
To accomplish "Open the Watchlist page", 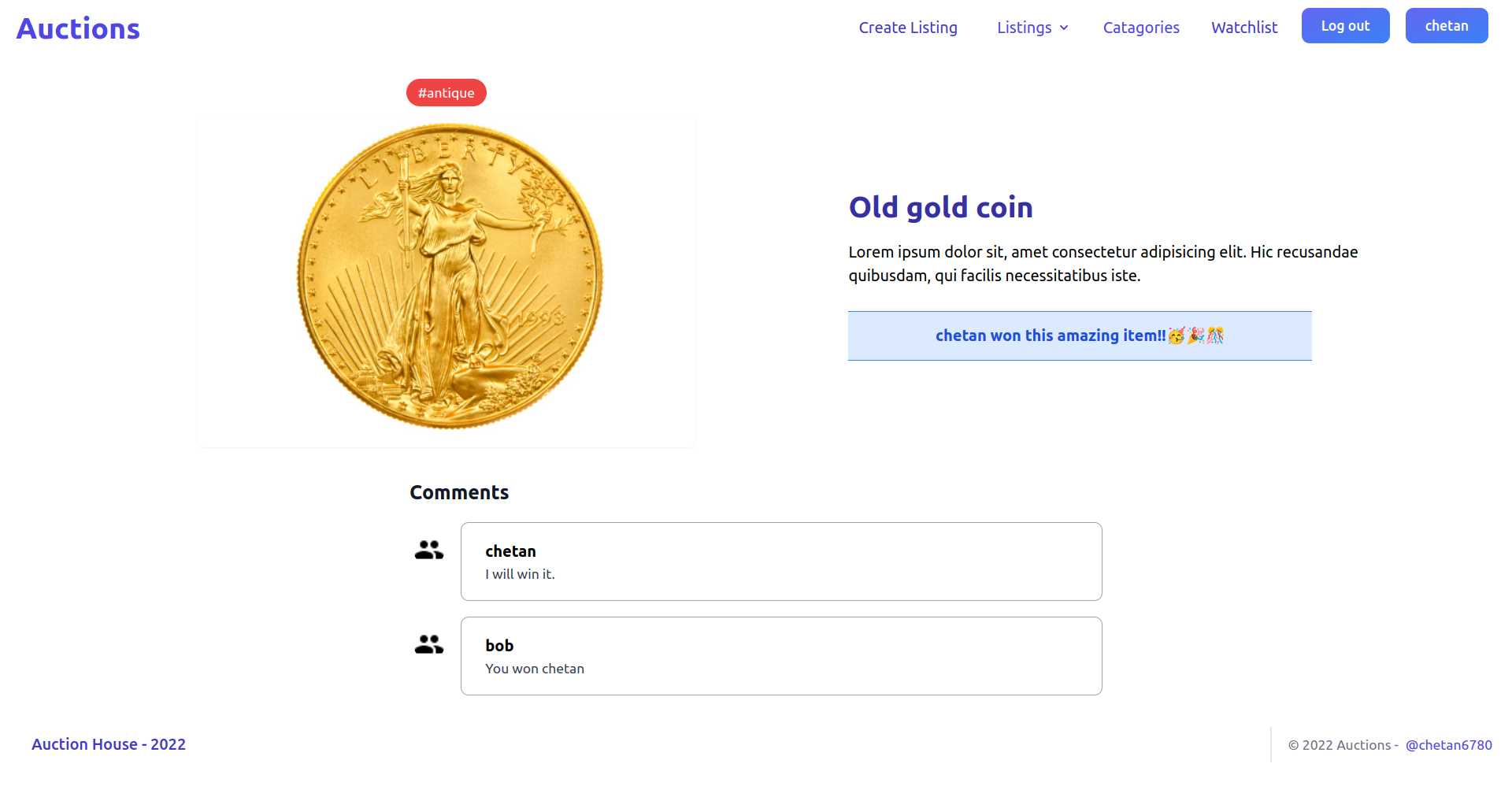I will [1244, 28].
